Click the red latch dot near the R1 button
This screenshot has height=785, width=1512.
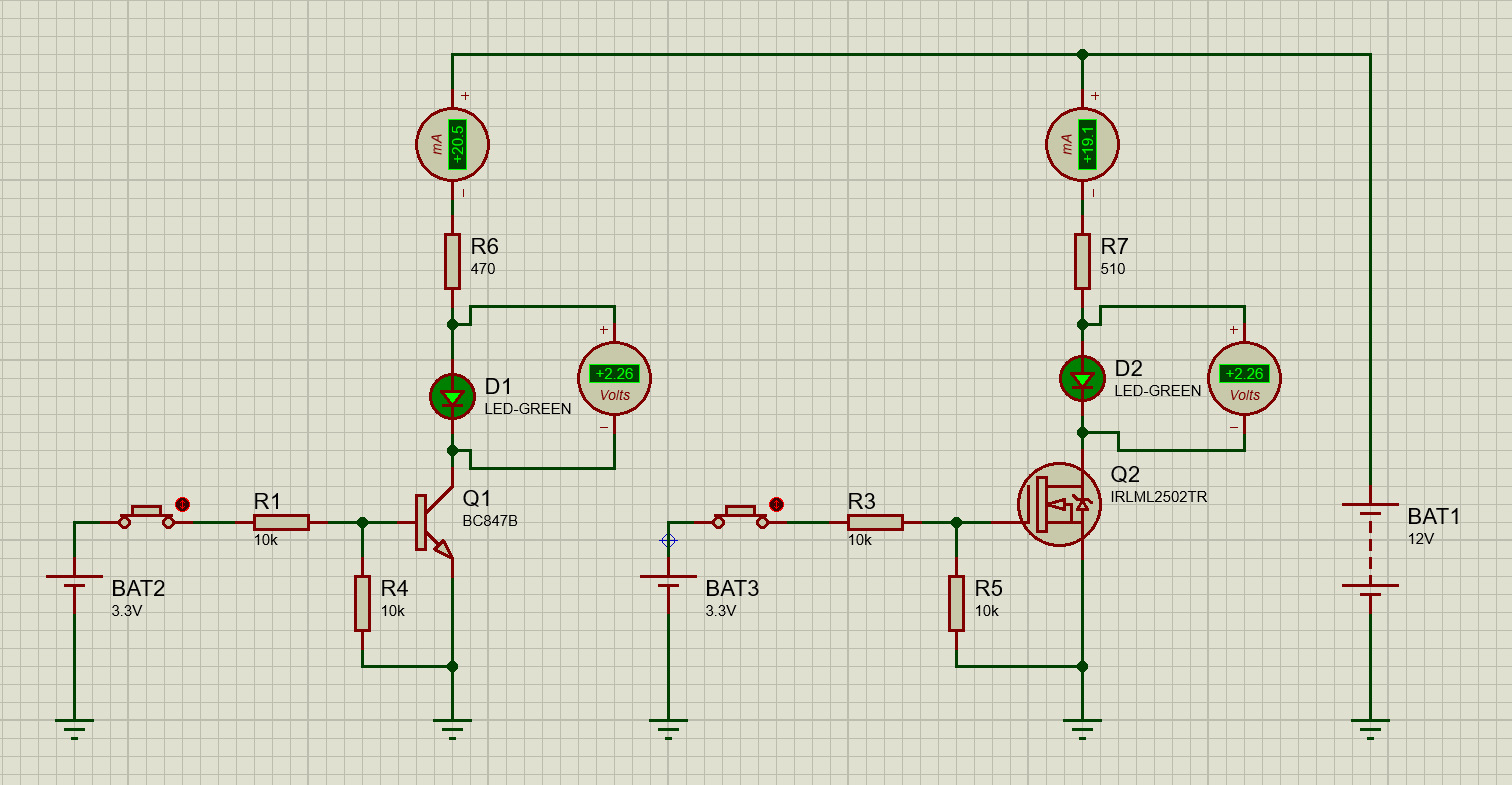(x=183, y=504)
